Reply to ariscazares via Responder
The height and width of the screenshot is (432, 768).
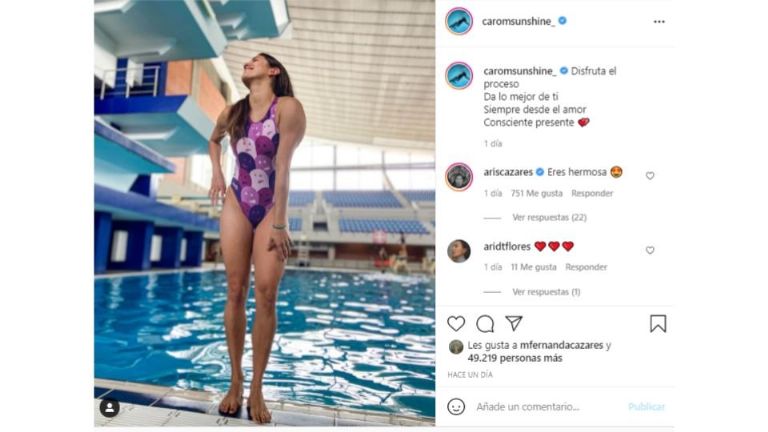(x=592, y=193)
